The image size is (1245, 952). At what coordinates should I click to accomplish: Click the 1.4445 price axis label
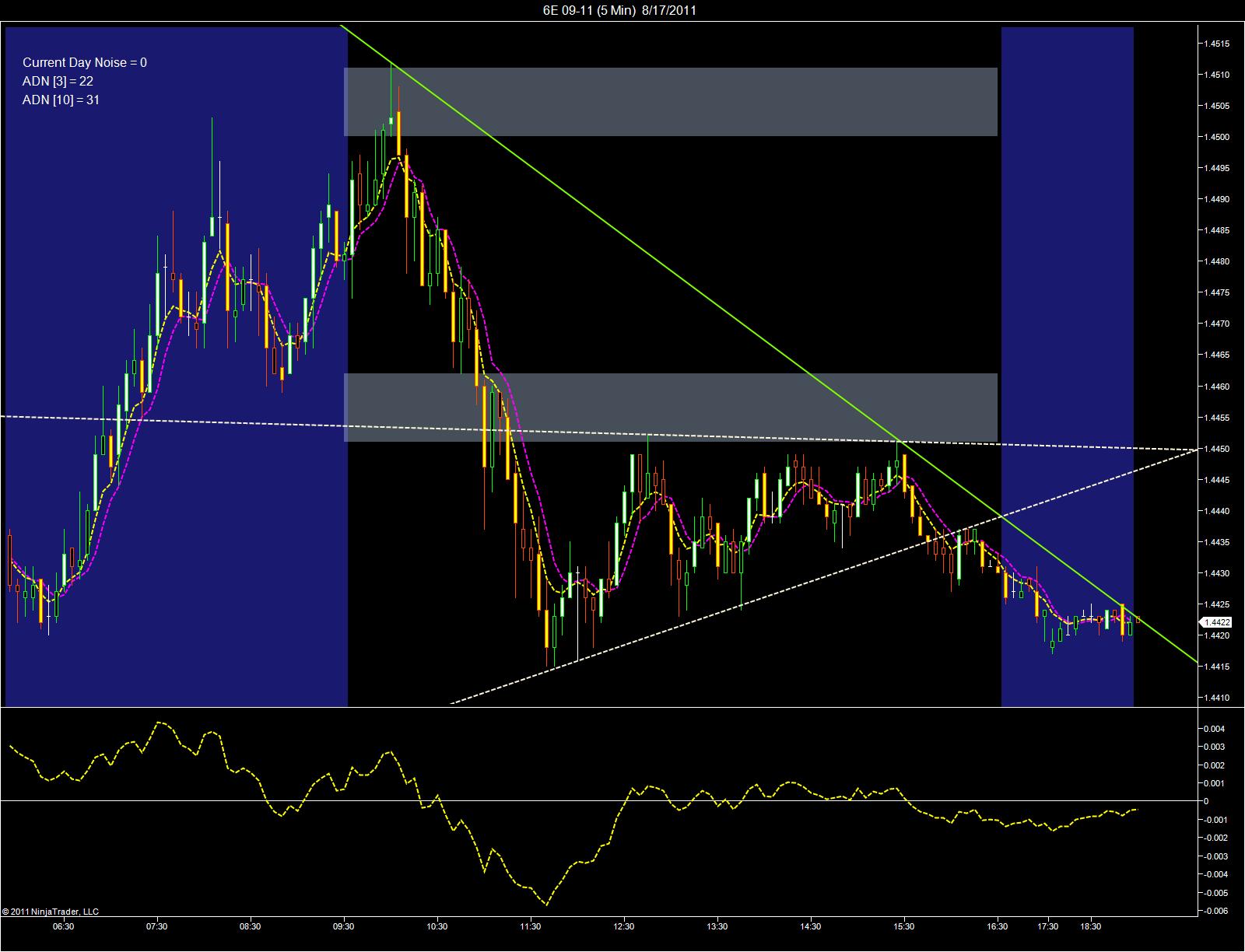coord(1217,480)
